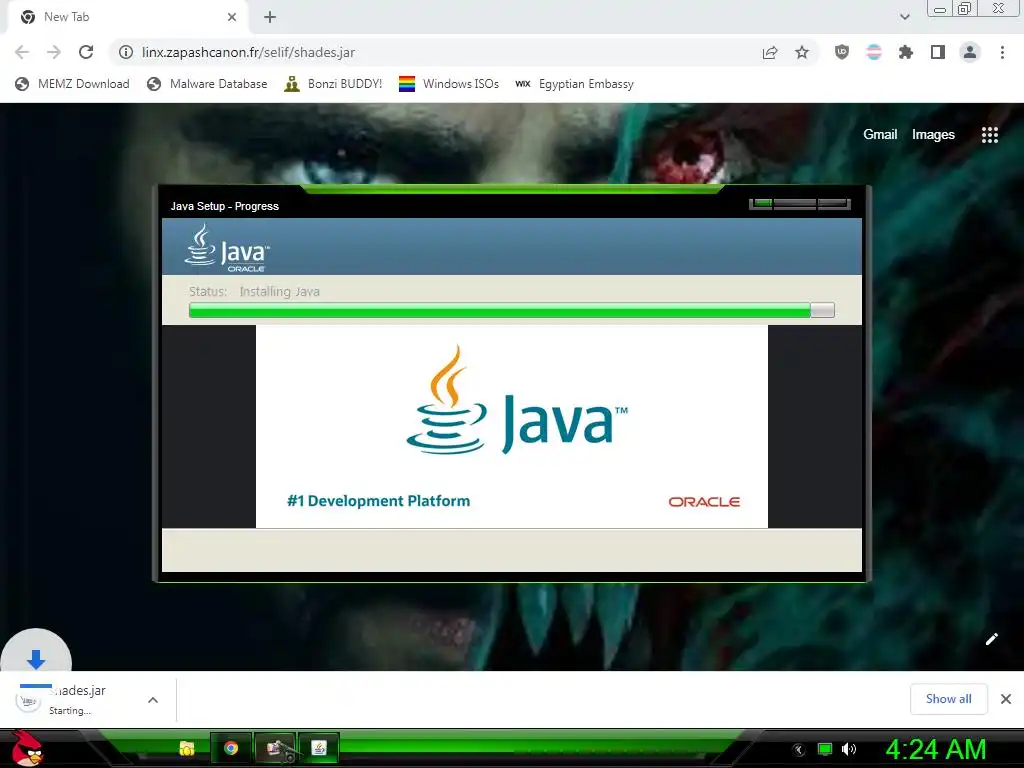Click the Java logo banner image
Viewport: 1024px width, 768px height.
[511, 426]
